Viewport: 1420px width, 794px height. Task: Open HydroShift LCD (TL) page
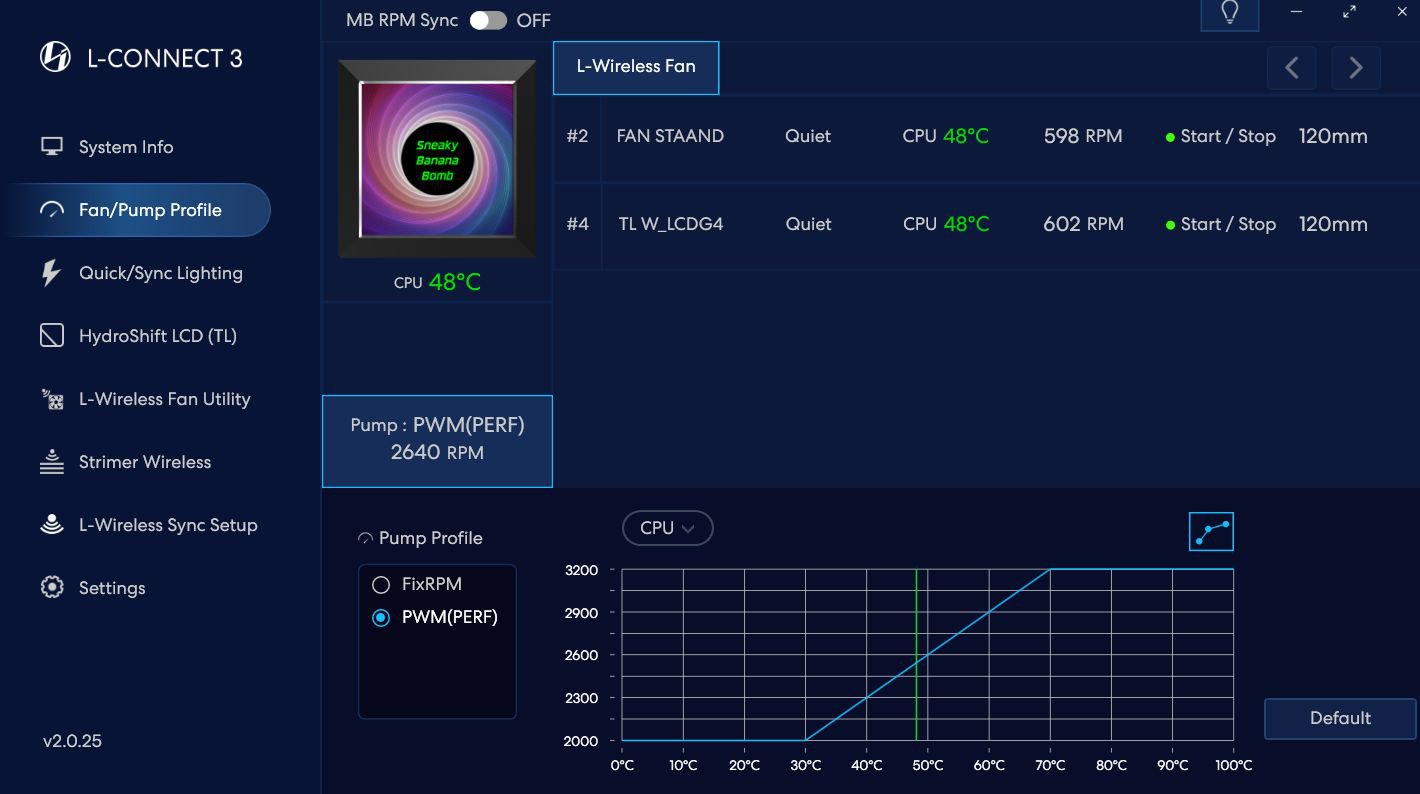(x=138, y=336)
